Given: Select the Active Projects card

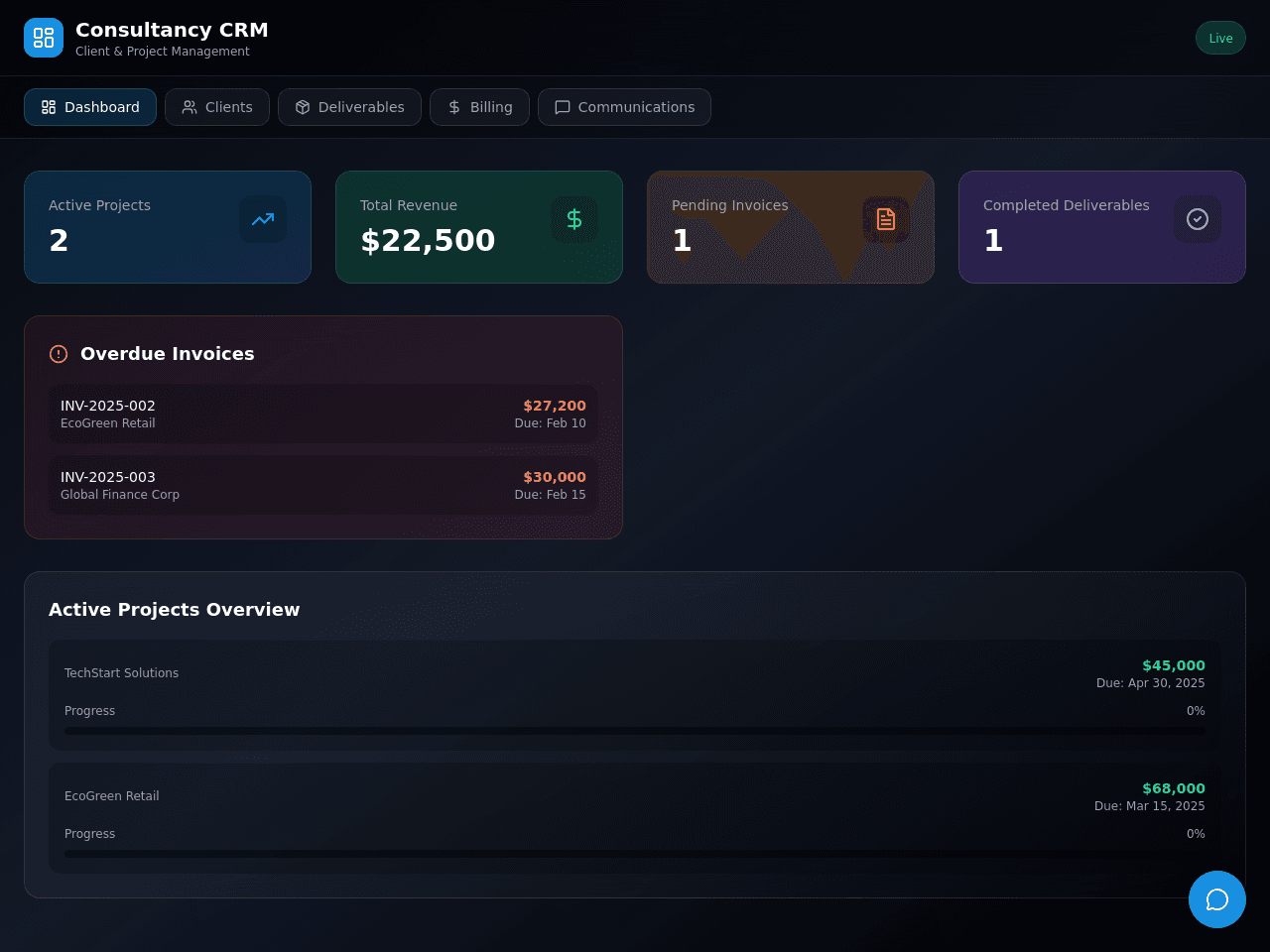Looking at the screenshot, I should pyautogui.click(x=168, y=227).
